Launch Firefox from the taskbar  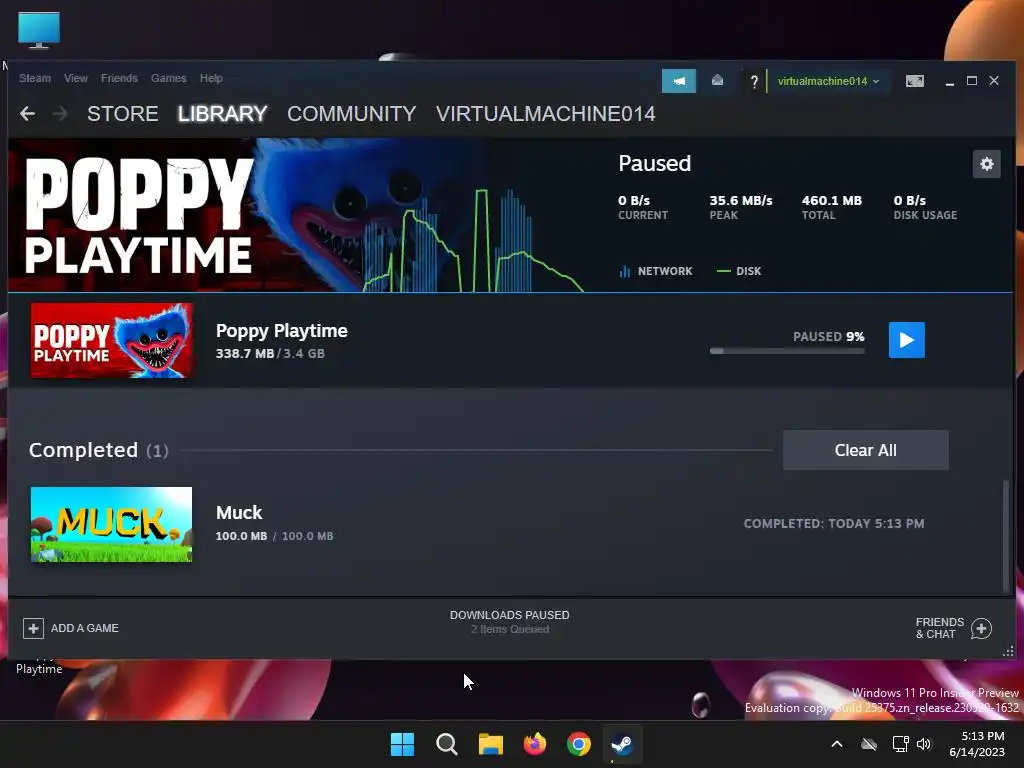point(535,744)
